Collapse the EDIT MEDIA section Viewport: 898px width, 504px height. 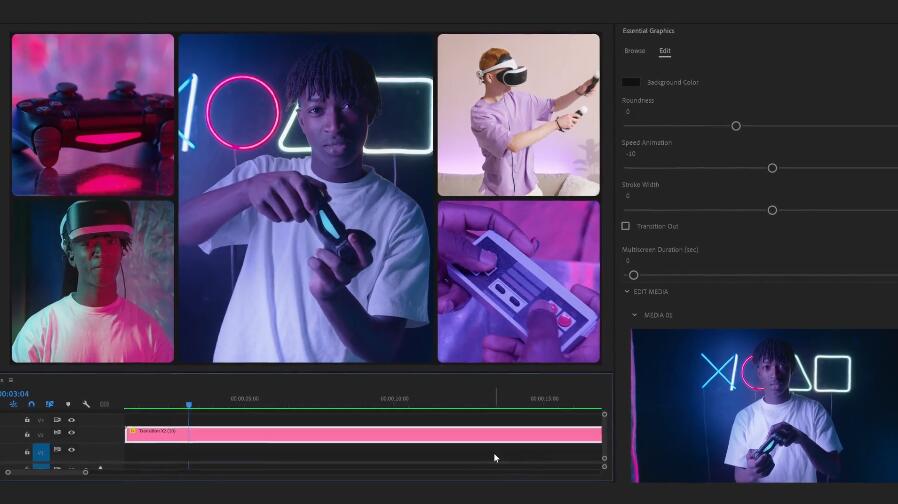627,292
